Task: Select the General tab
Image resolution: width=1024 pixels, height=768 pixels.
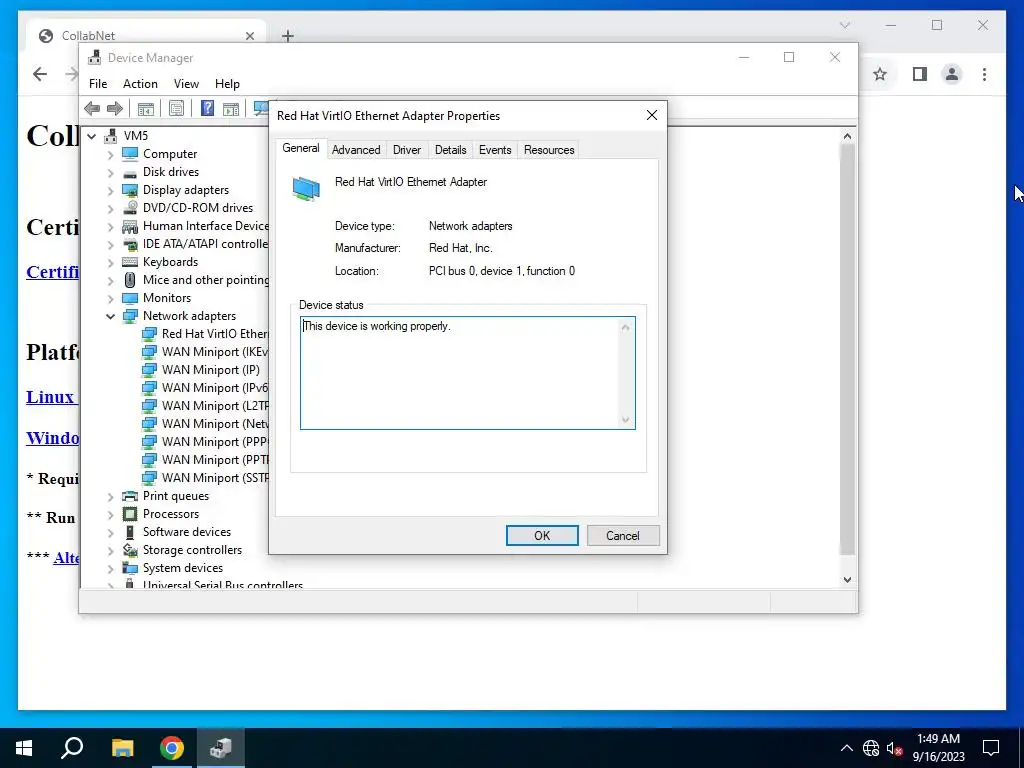Action: coord(301,148)
